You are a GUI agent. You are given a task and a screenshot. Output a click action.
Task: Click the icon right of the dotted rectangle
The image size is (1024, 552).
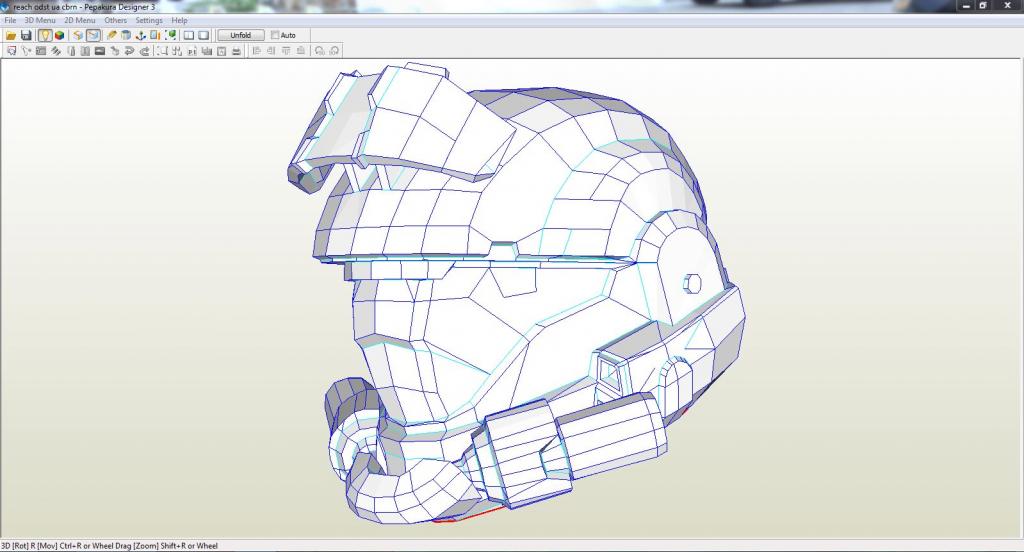[x=177, y=51]
